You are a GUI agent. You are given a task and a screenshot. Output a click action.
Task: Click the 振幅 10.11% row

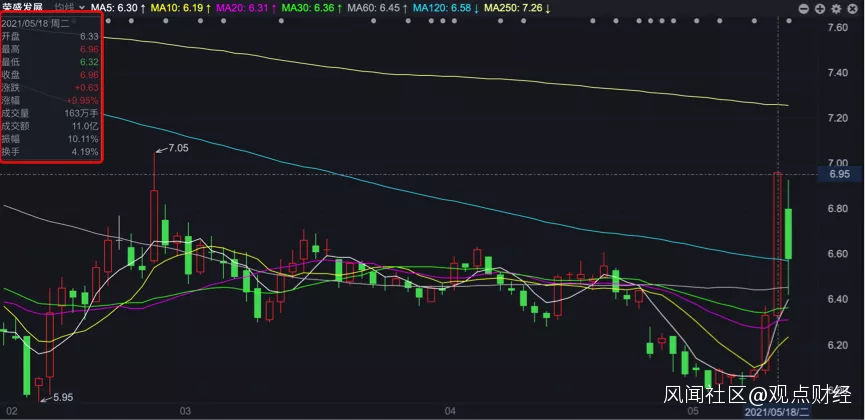point(51,139)
